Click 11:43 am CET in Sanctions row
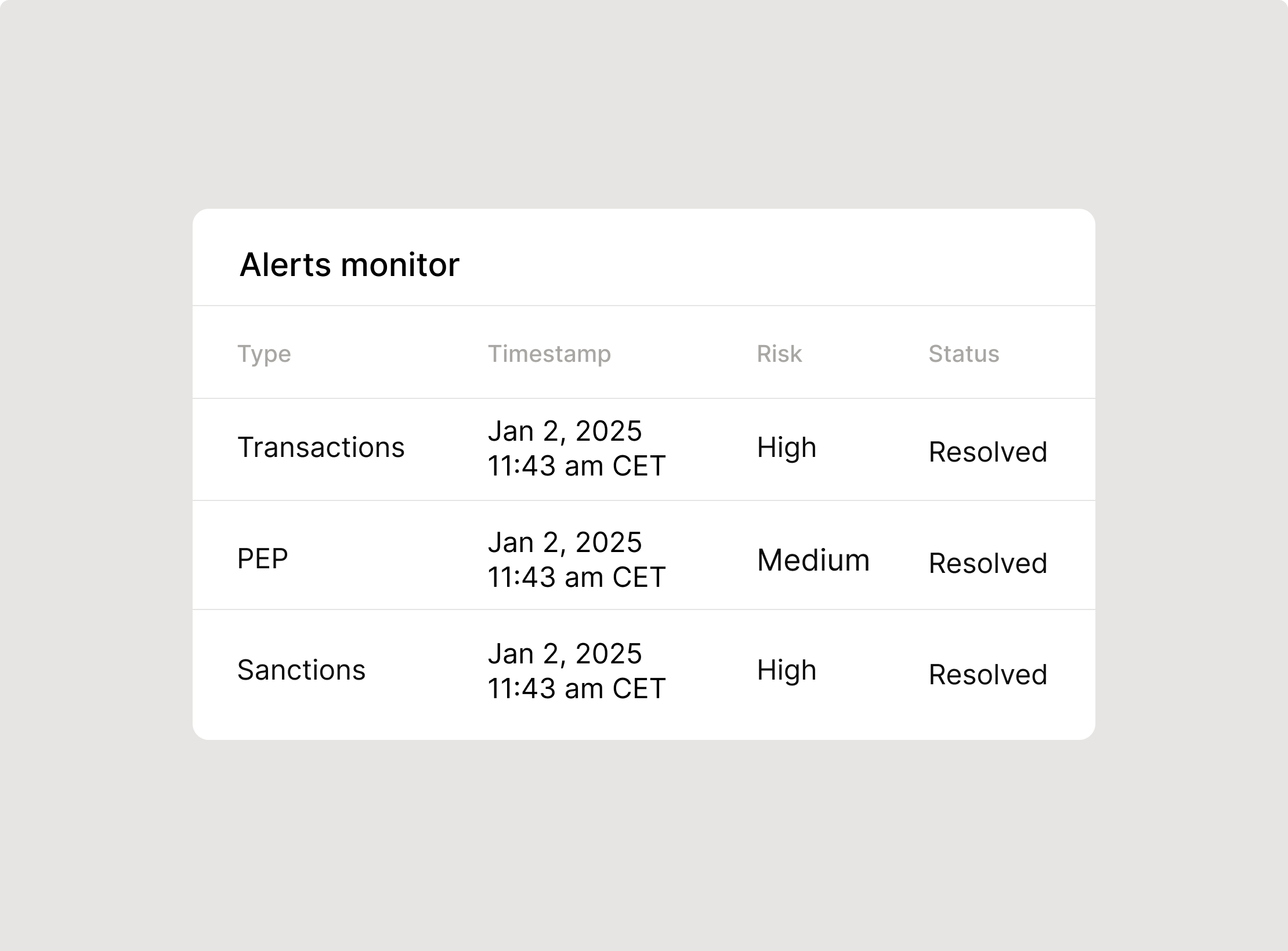 click(x=577, y=688)
